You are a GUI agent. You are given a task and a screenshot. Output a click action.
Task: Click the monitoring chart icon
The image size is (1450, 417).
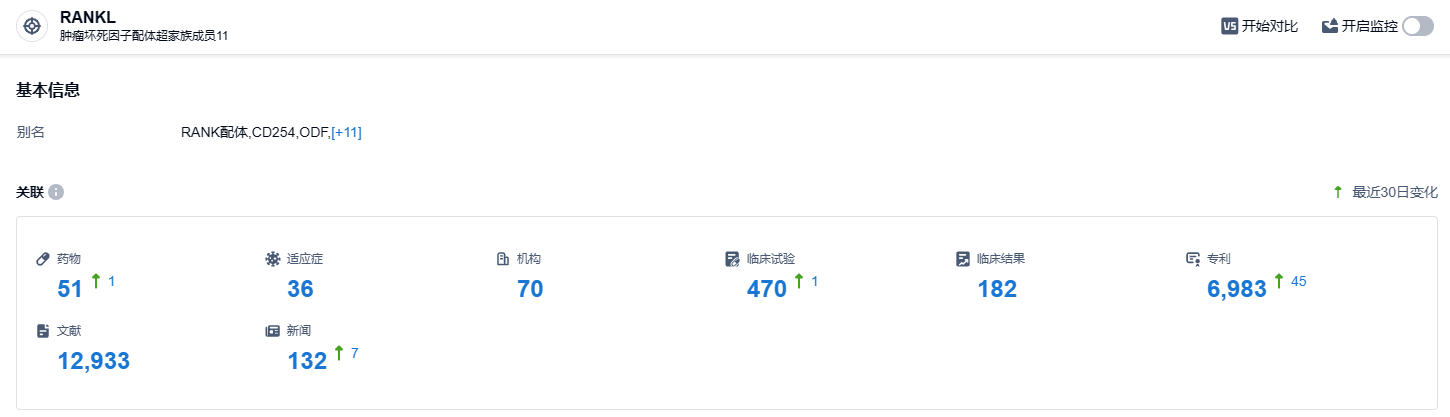tap(1330, 27)
